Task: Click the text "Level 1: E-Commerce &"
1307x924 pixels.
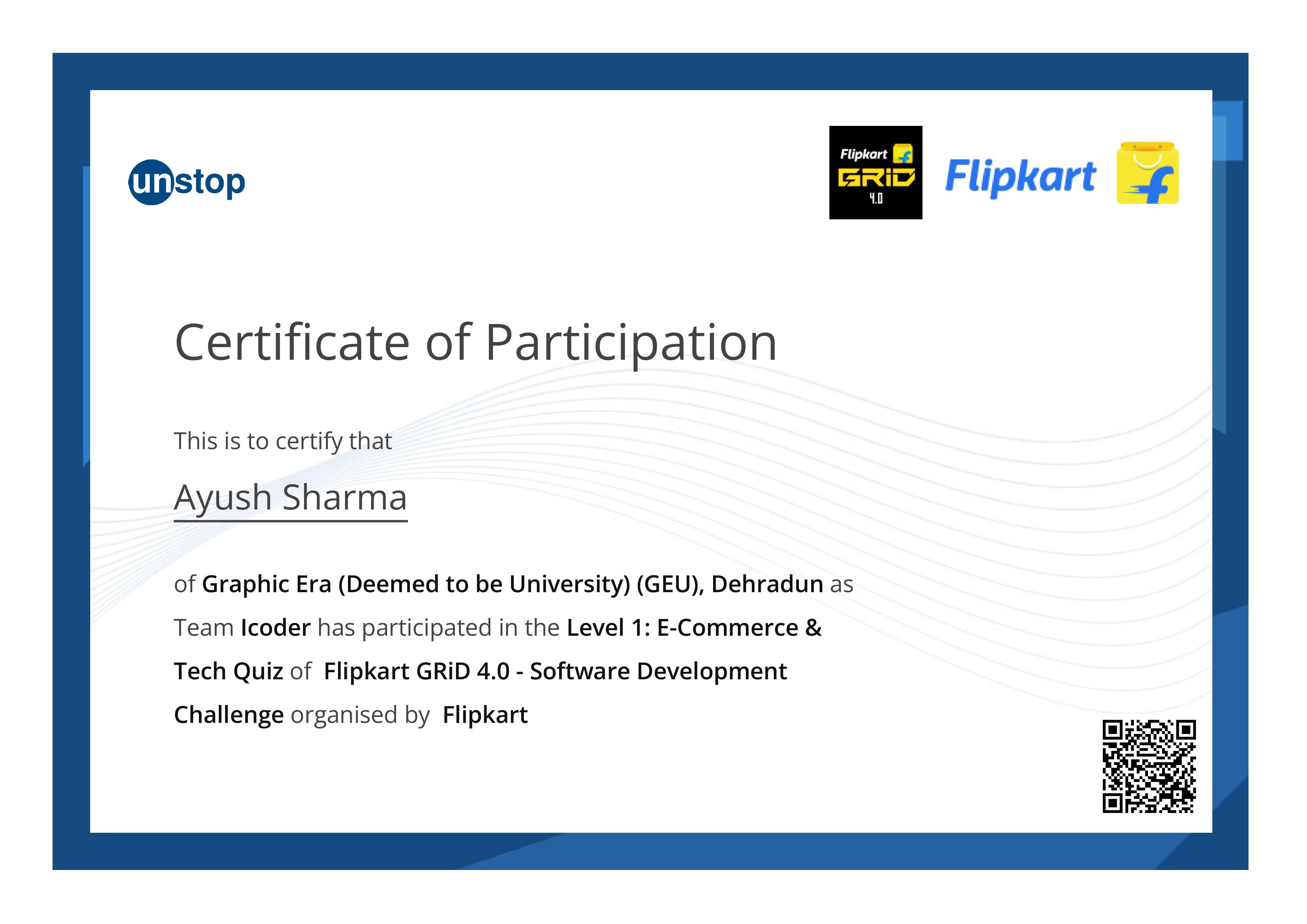Action: [694, 628]
